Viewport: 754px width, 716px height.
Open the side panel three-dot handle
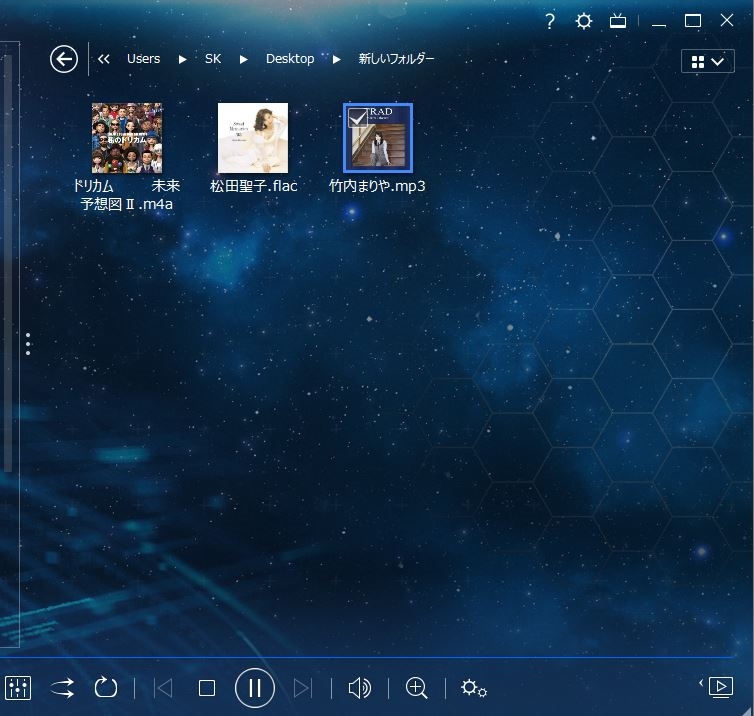click(x=28, y=344)
